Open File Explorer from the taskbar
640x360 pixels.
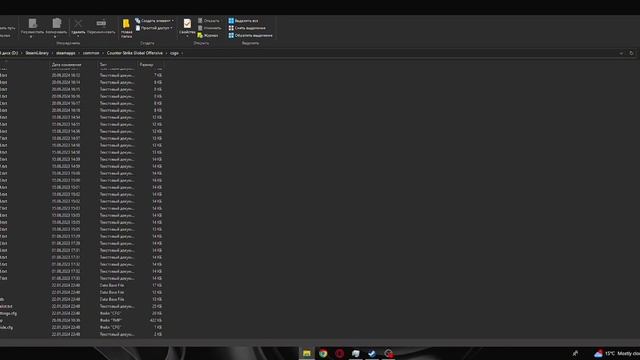307,353
